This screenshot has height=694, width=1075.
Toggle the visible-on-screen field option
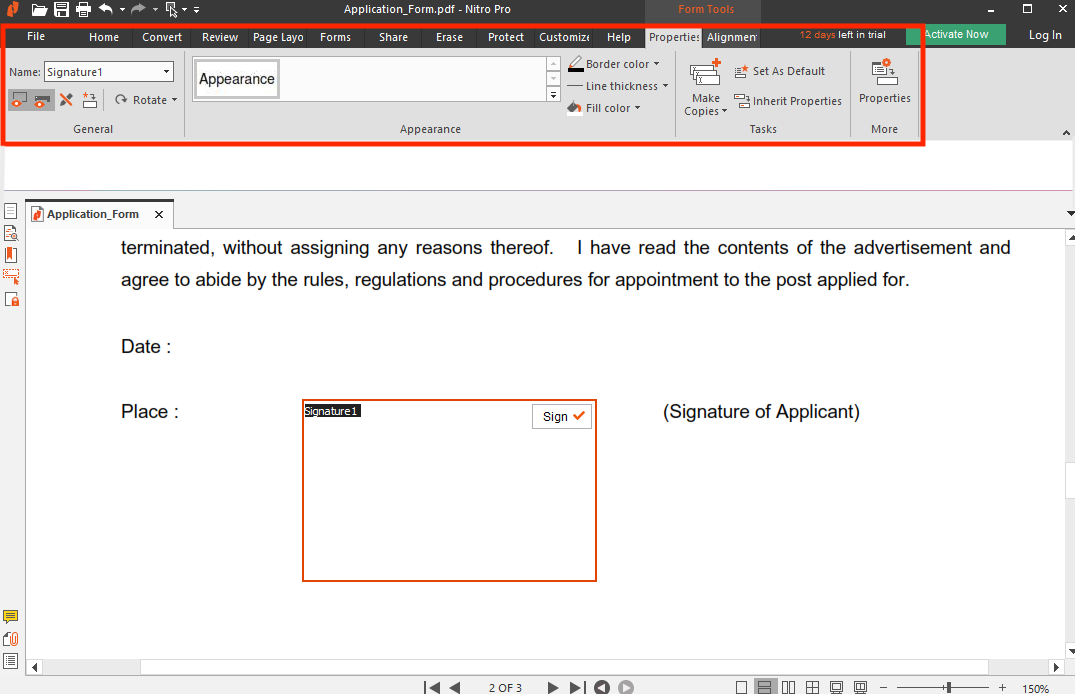point(19,100)
